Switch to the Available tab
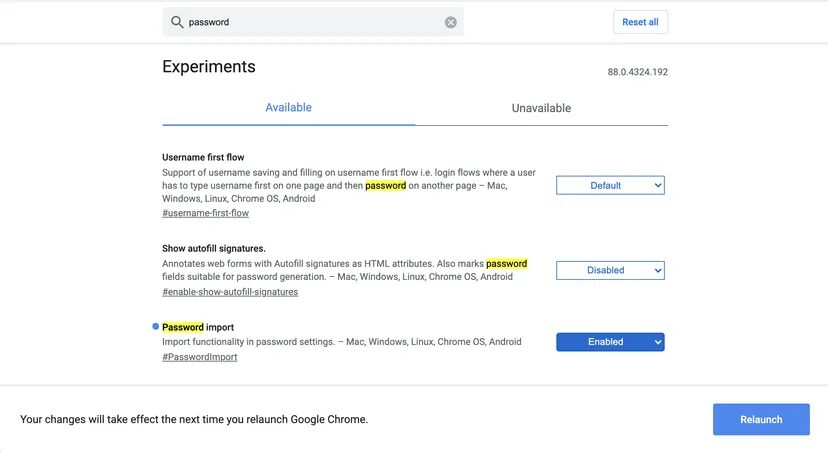This screenshot has width=828, height=452. 288,108
